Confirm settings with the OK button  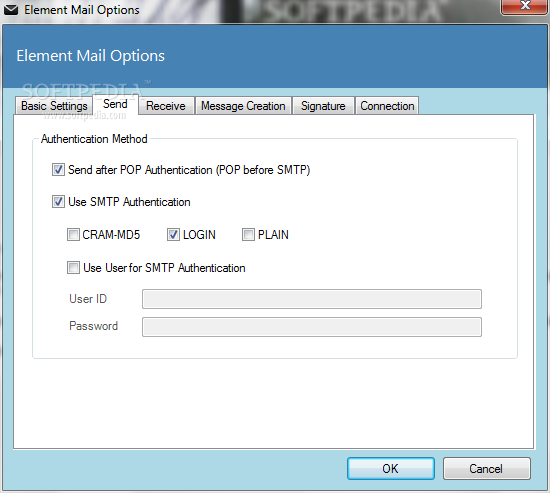(391, 468)
